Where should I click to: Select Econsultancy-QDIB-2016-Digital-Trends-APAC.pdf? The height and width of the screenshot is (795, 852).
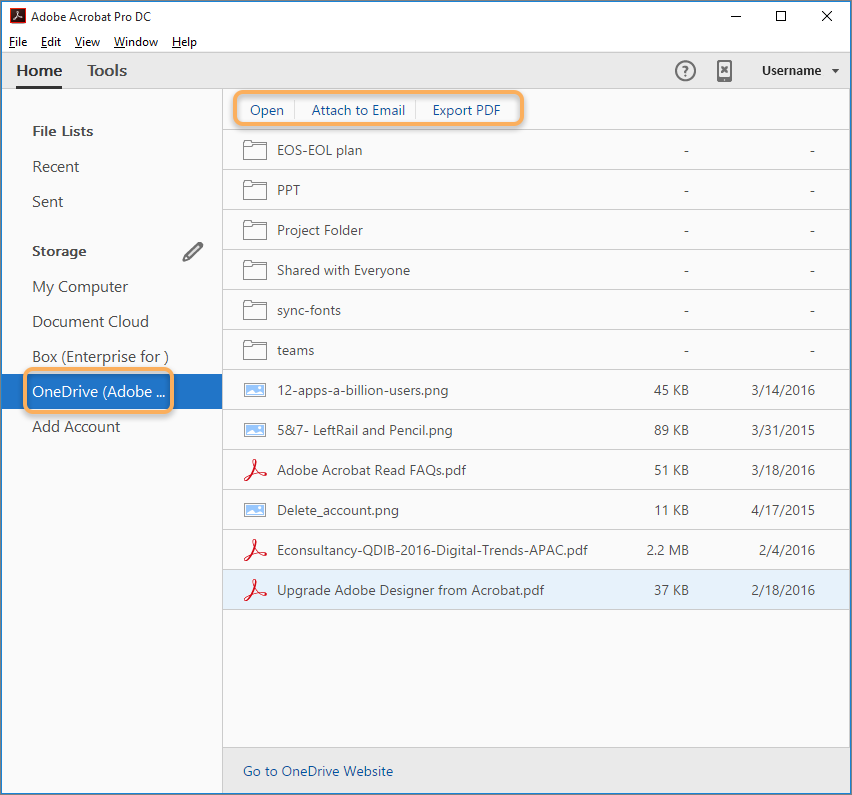point(432,550)
